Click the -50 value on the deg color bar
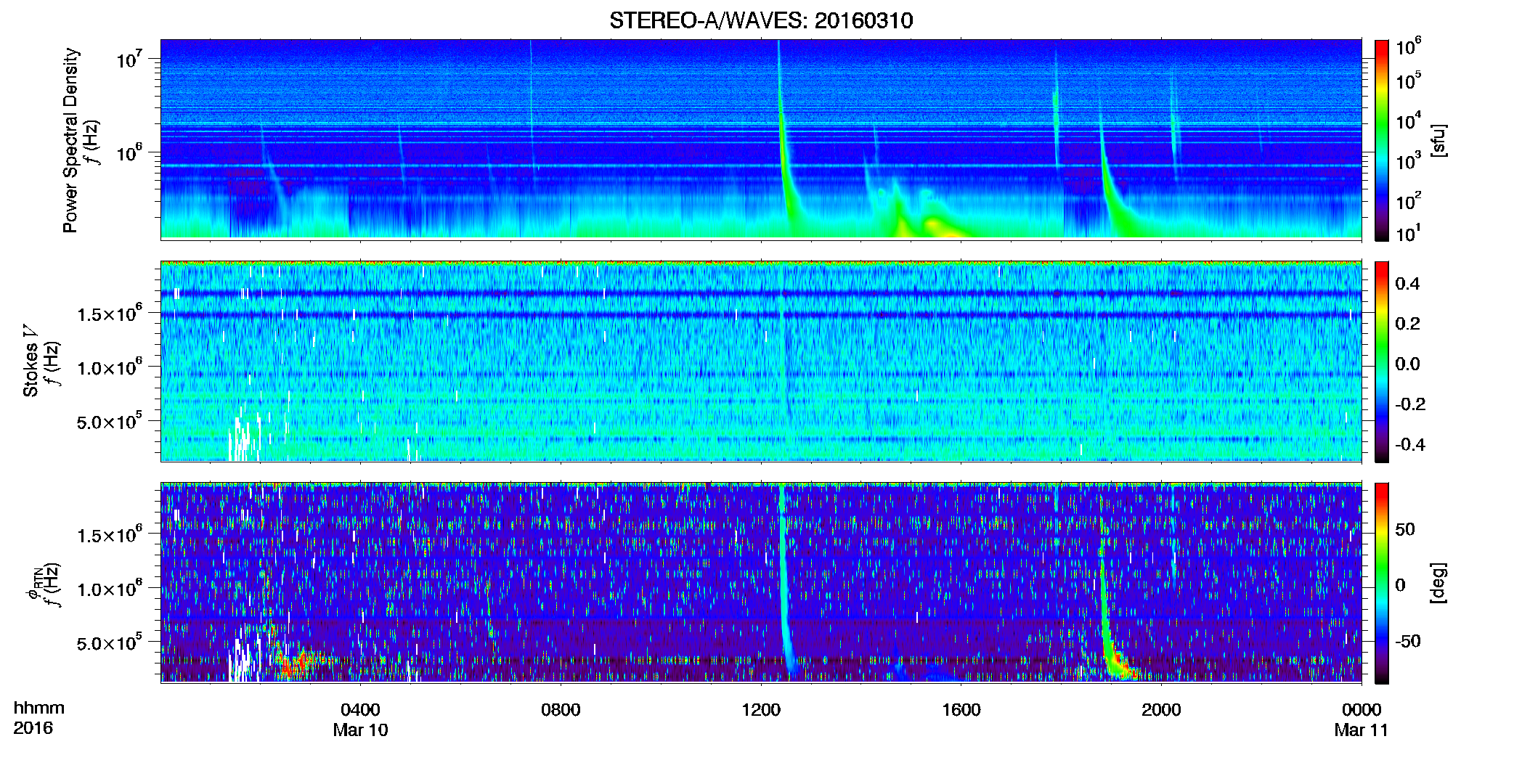 (x=1408, y=641)
